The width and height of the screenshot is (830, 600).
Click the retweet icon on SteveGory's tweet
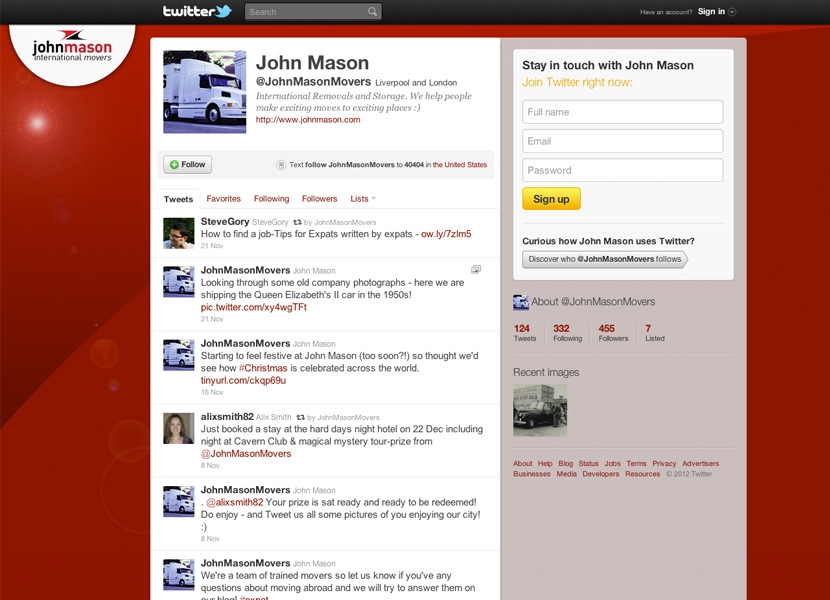(297, 222)
